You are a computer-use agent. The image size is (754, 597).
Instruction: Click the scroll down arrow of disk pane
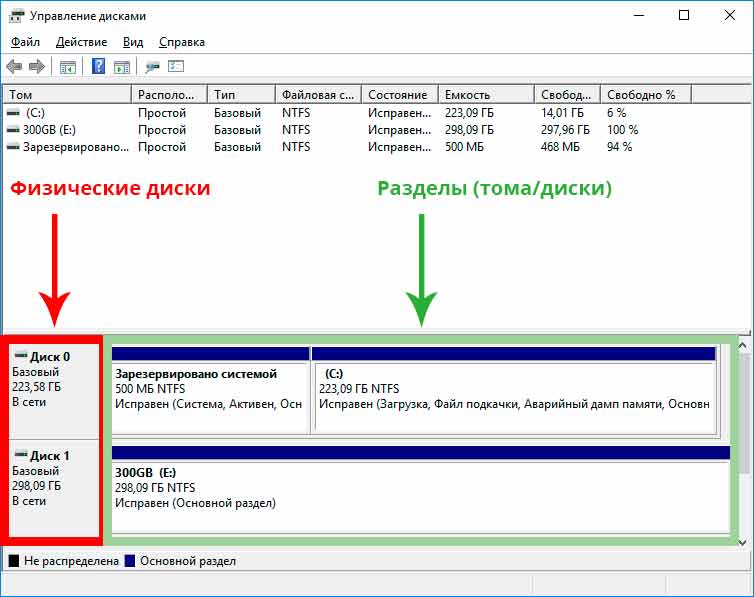tap(742, 542)
